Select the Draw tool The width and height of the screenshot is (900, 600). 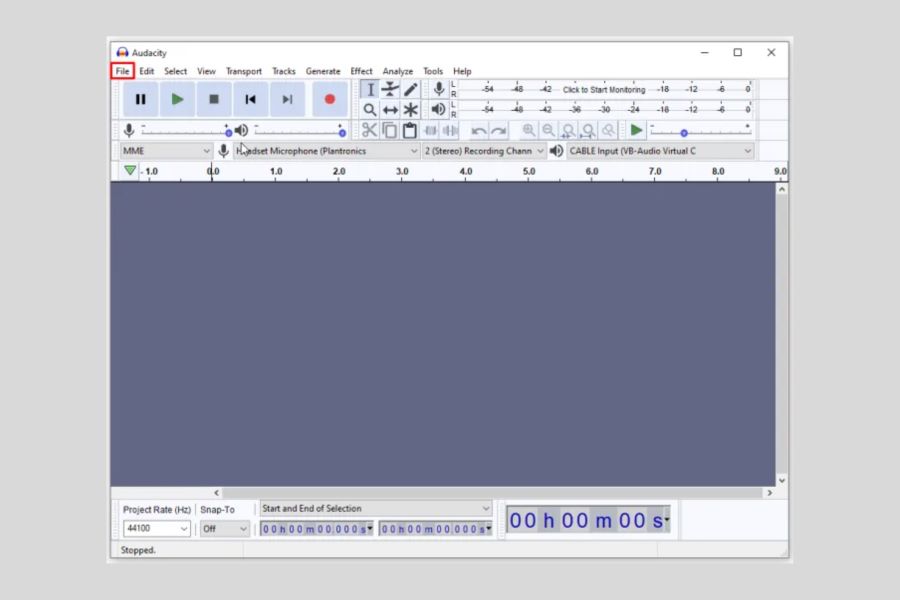coord(410,89)
